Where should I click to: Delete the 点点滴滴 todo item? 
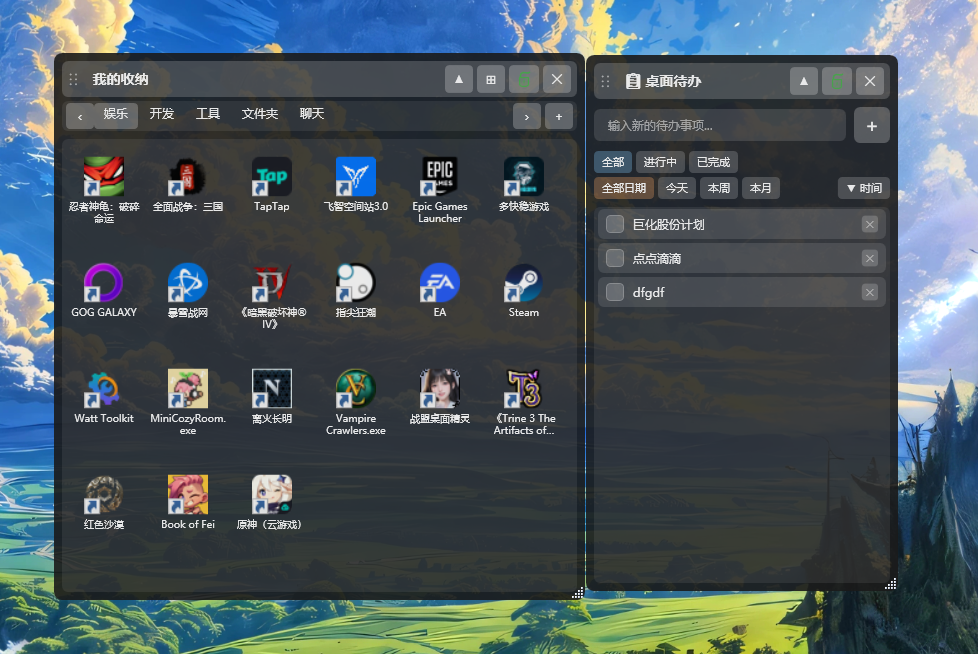click(869, 258)
